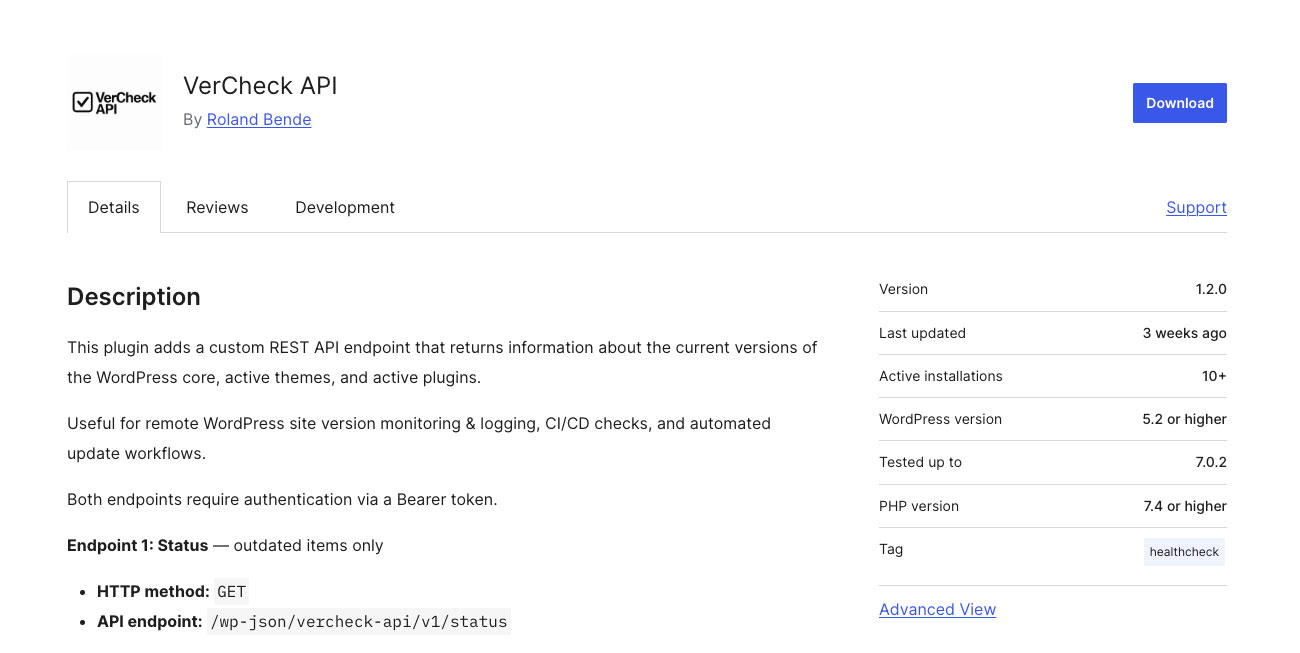Click the VerCheck API title heading
This screenshot has width=1300, height=653.
tap(260, 85)
